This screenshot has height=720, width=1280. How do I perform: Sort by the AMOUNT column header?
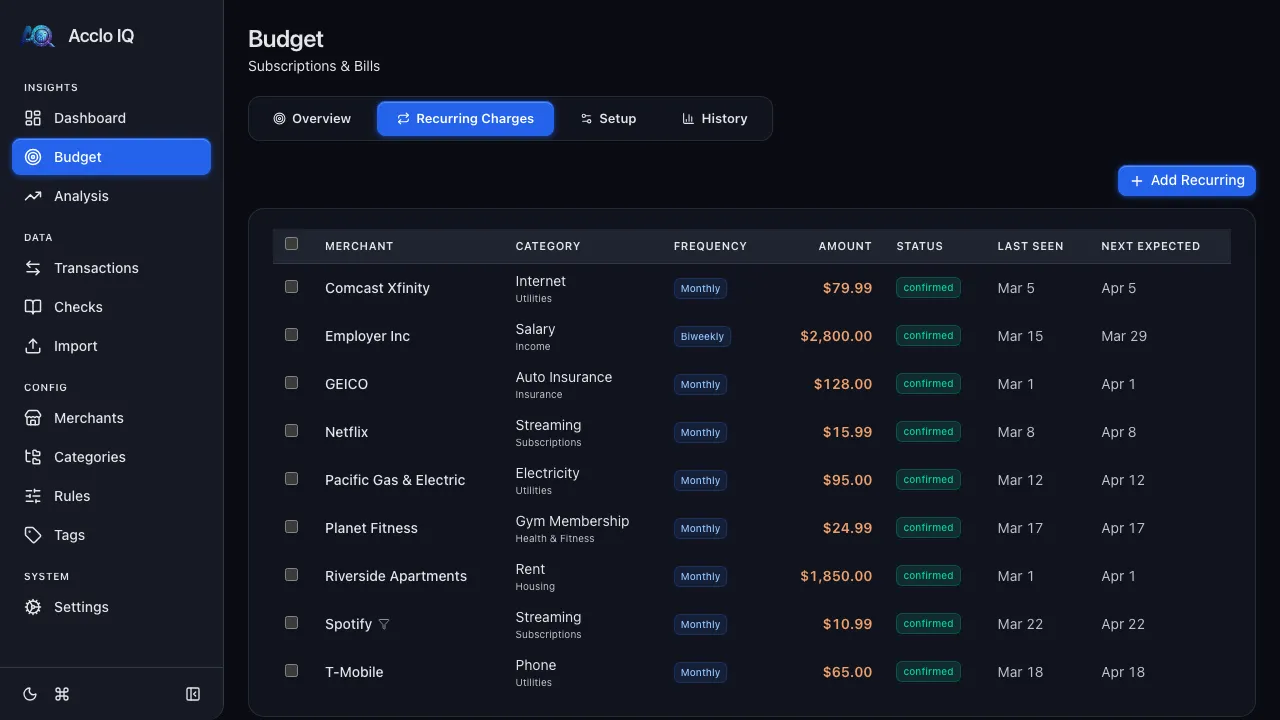[845, 246]
